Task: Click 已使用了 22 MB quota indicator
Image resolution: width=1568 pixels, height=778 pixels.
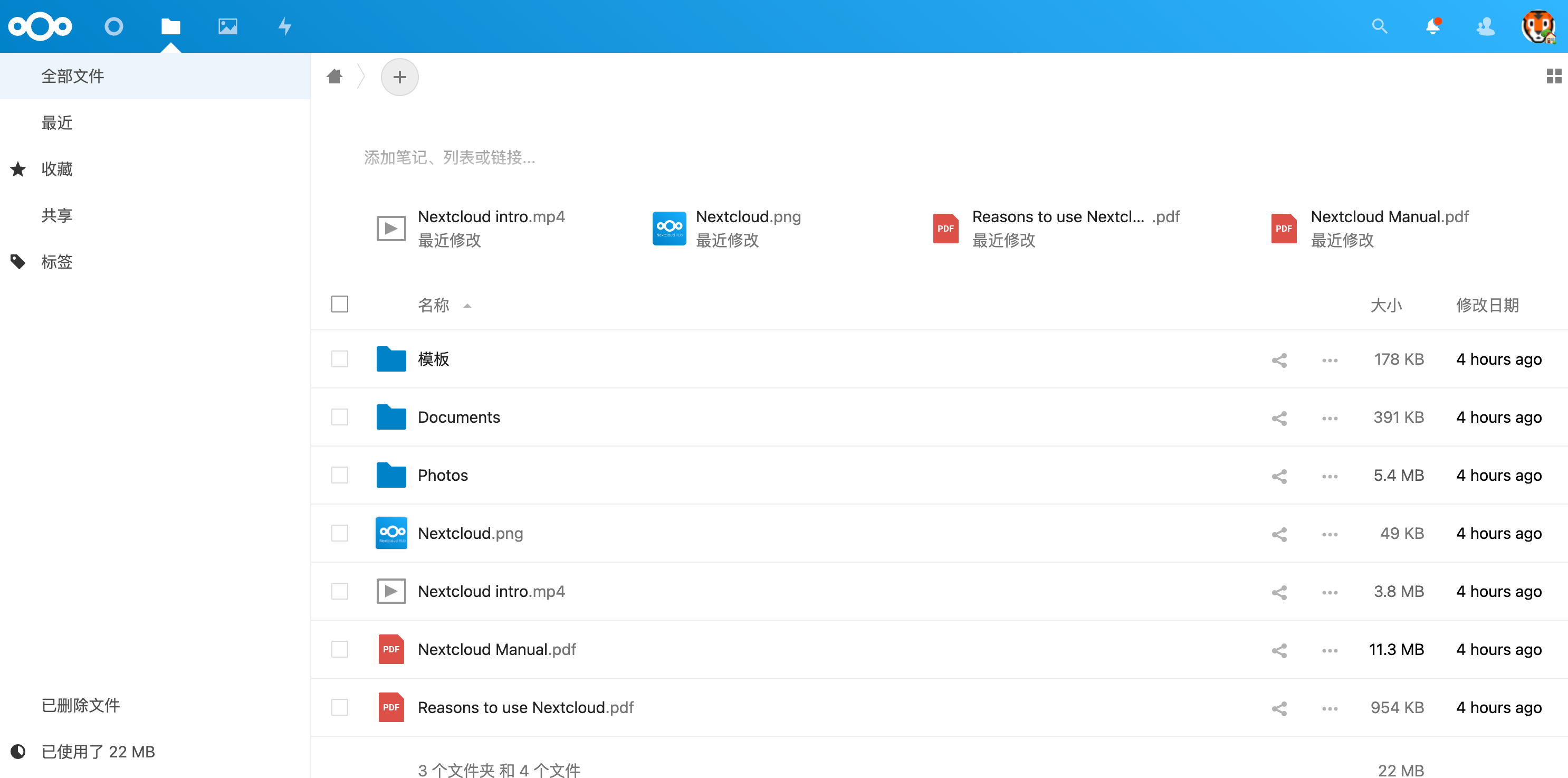Action: point(155,751)
